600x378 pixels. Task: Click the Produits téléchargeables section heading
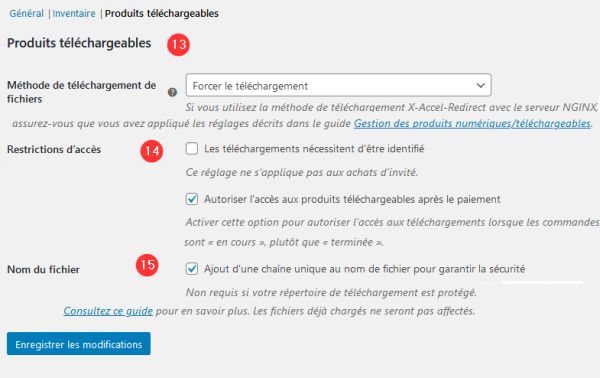pyautogui.click(x=79, y=43)
